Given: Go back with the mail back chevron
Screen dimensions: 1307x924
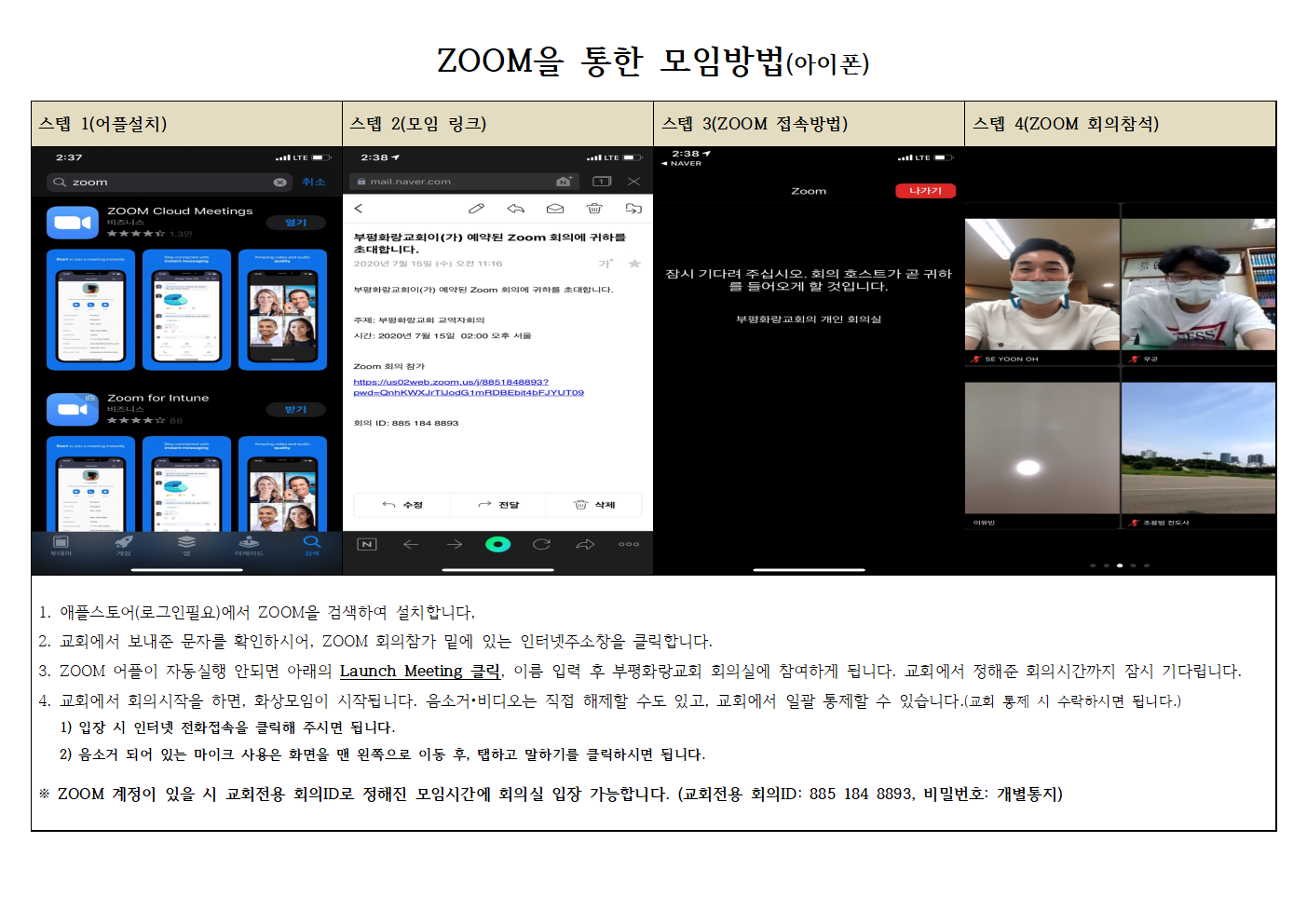Looking at the screenshot, I should [359, 209].
